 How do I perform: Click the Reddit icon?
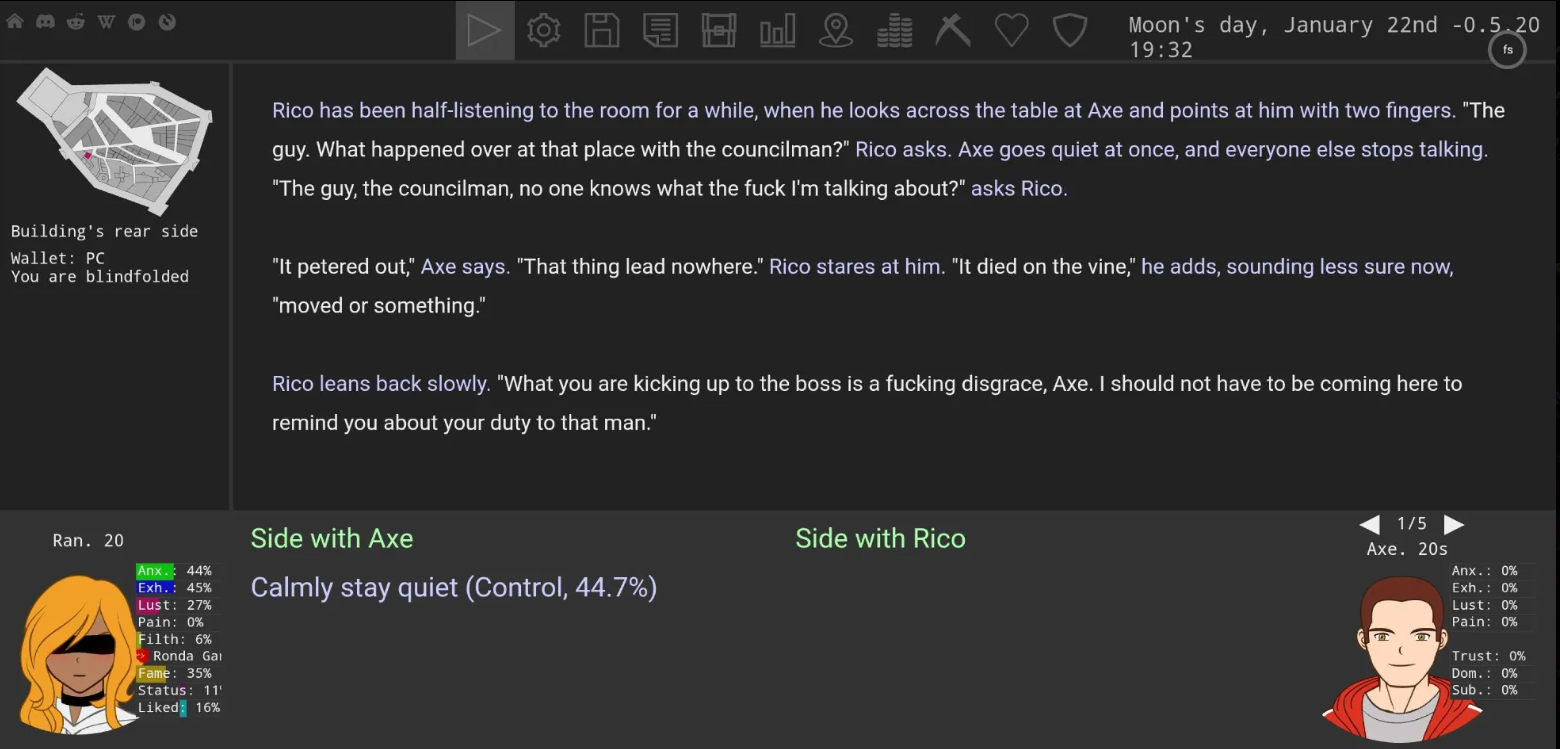click(75, 21)
